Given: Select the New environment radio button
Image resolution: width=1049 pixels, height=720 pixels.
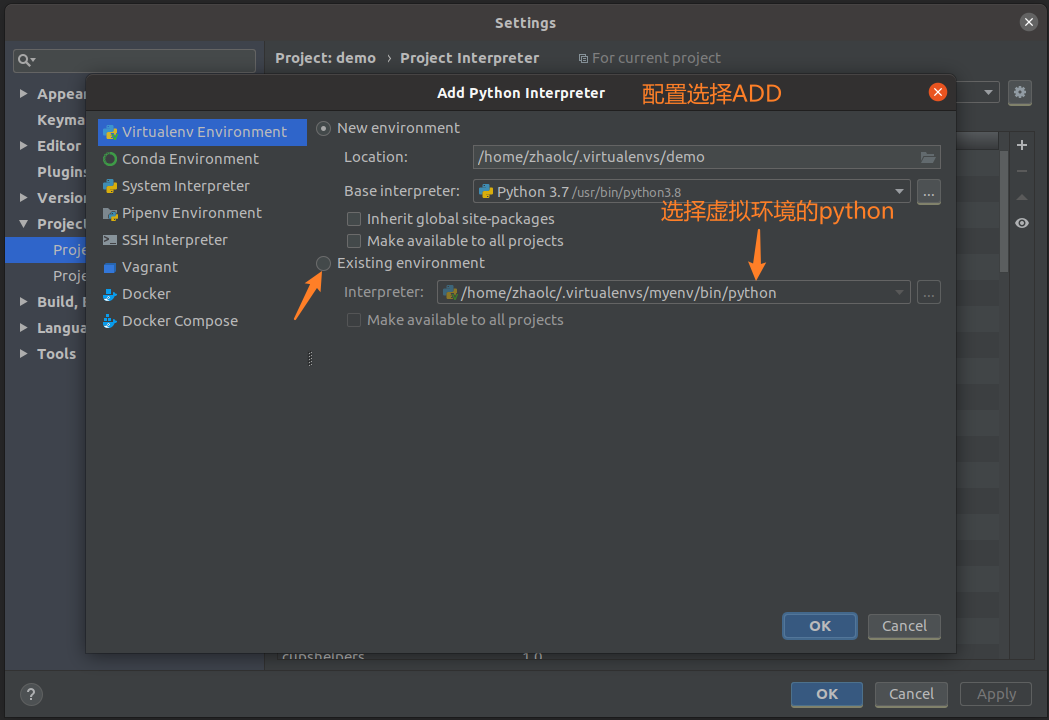Looking at the screenshot, I should 323,128.
